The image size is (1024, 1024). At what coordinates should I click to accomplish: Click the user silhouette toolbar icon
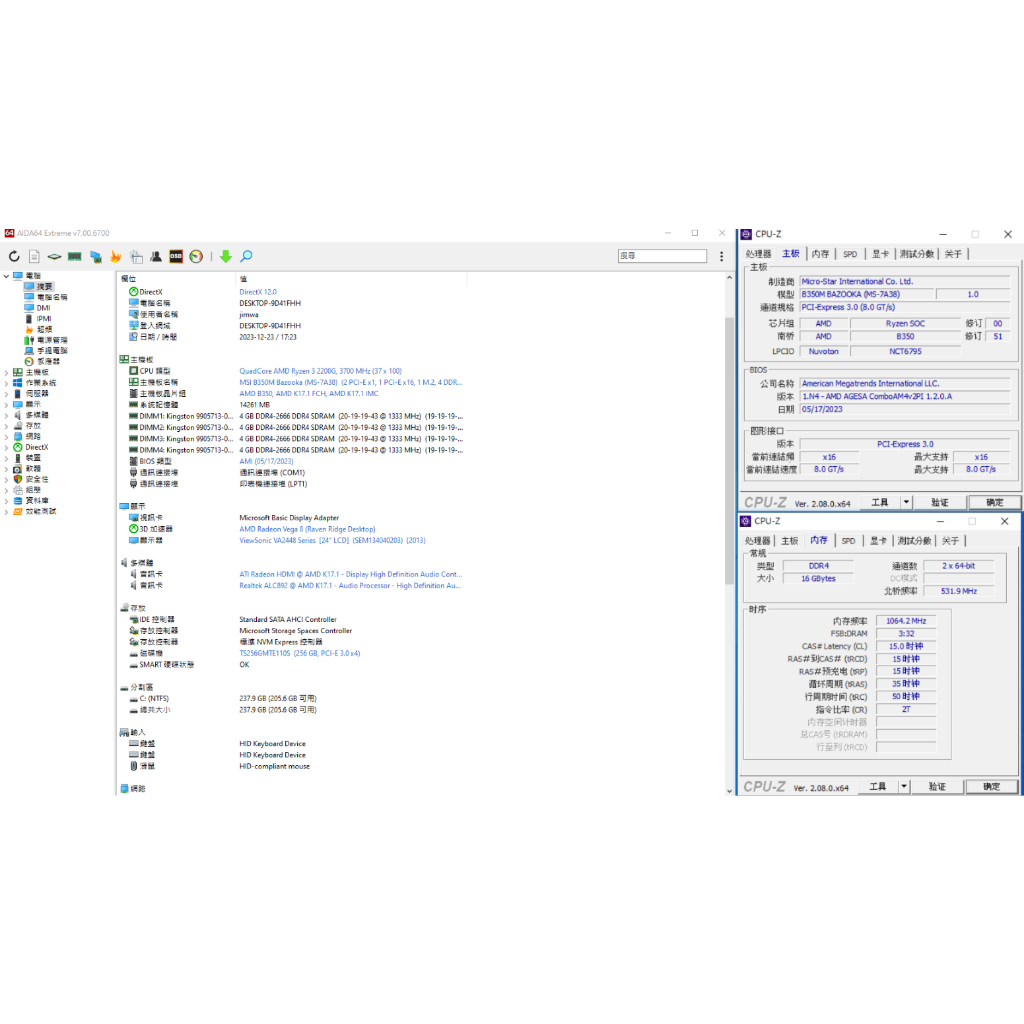pyautogui.click(x=156, y=257)
